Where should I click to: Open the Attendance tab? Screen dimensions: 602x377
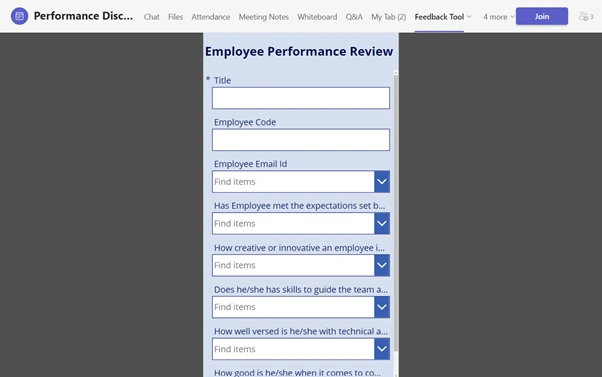(x=211, y=17)
